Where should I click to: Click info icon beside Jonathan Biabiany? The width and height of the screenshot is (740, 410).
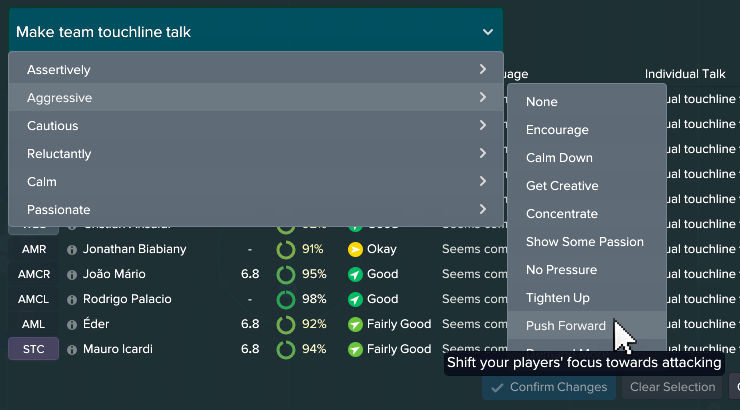pos(72,249)
